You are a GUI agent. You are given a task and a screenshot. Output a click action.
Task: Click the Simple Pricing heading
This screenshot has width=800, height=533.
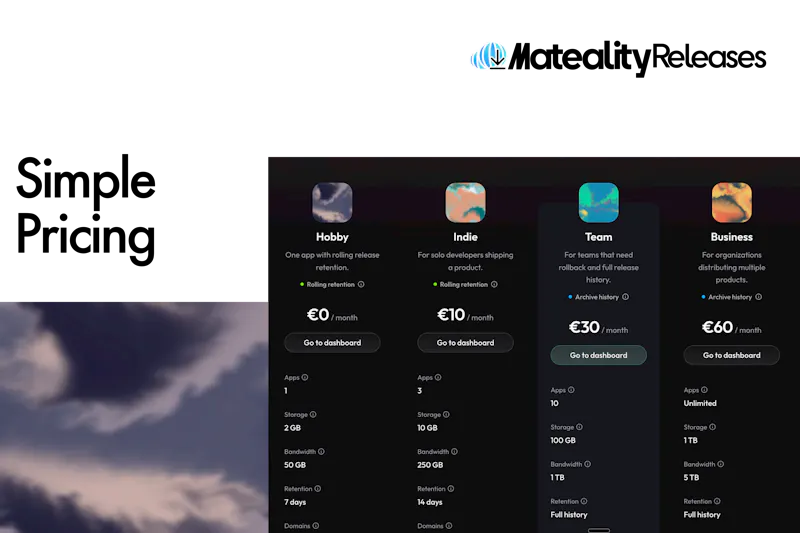86,209
